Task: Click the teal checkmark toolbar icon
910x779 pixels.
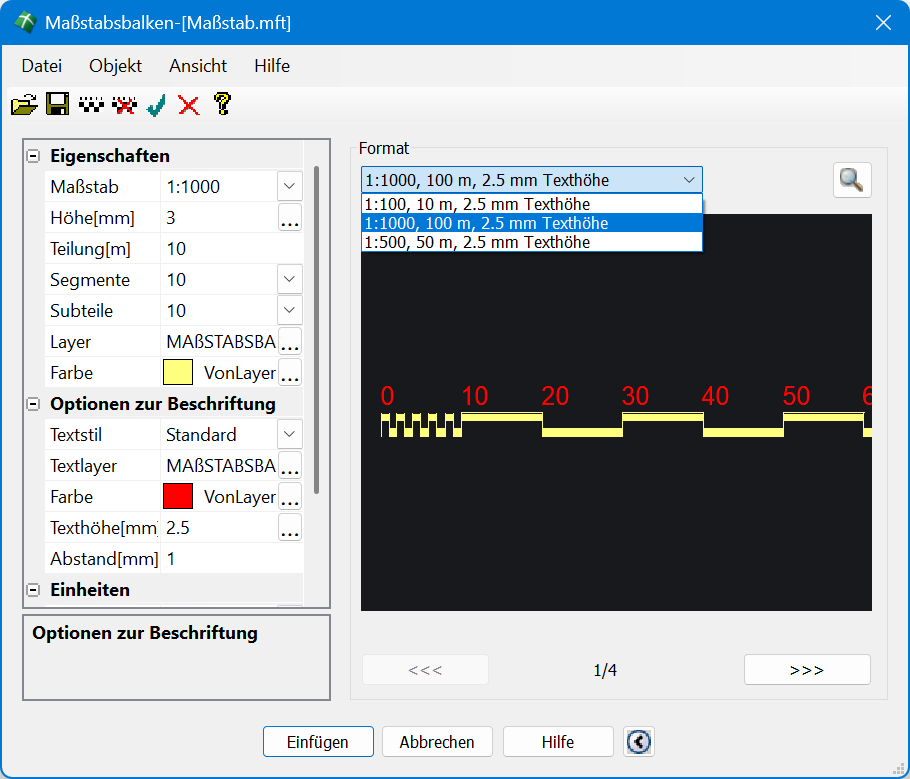Action: 156,104
